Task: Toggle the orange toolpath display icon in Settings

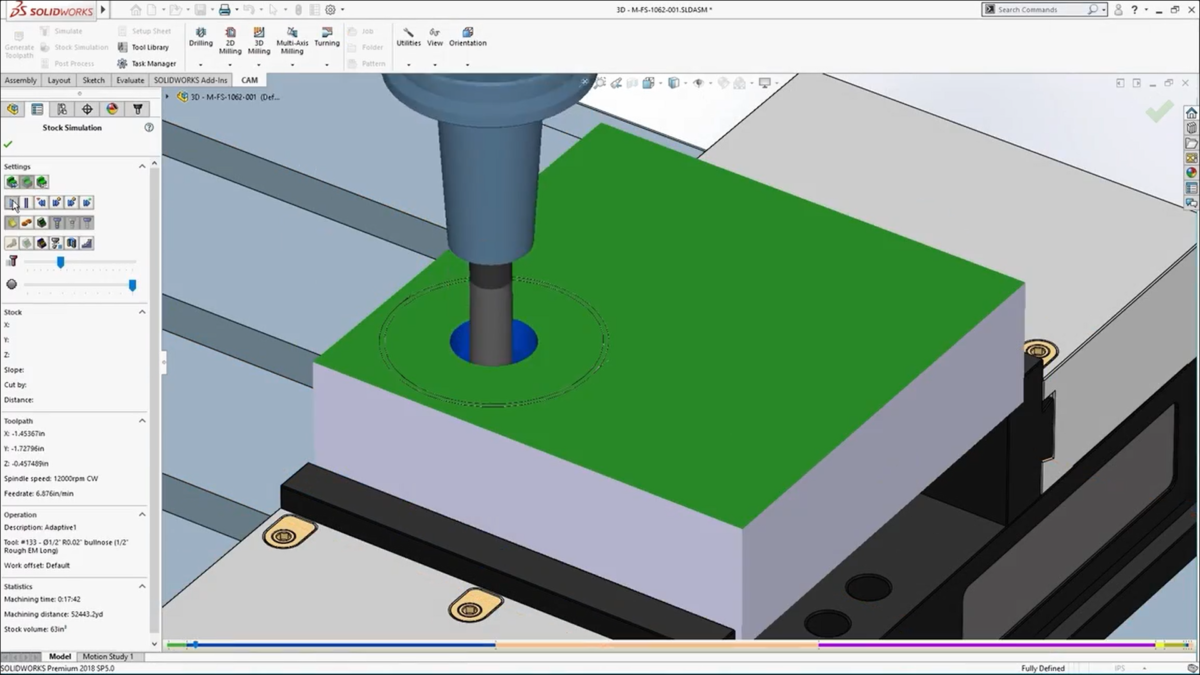Action: coord(27,222)
